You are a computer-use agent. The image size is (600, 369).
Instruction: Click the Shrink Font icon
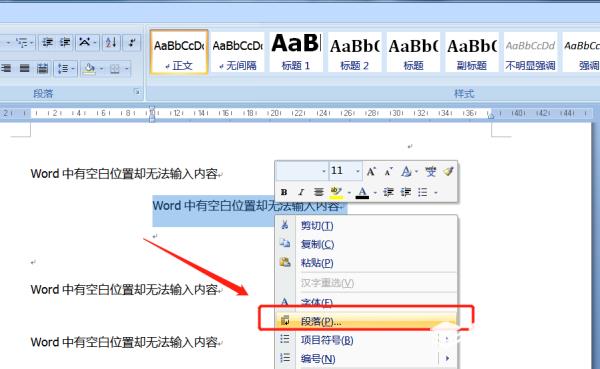tap(388, 171)
